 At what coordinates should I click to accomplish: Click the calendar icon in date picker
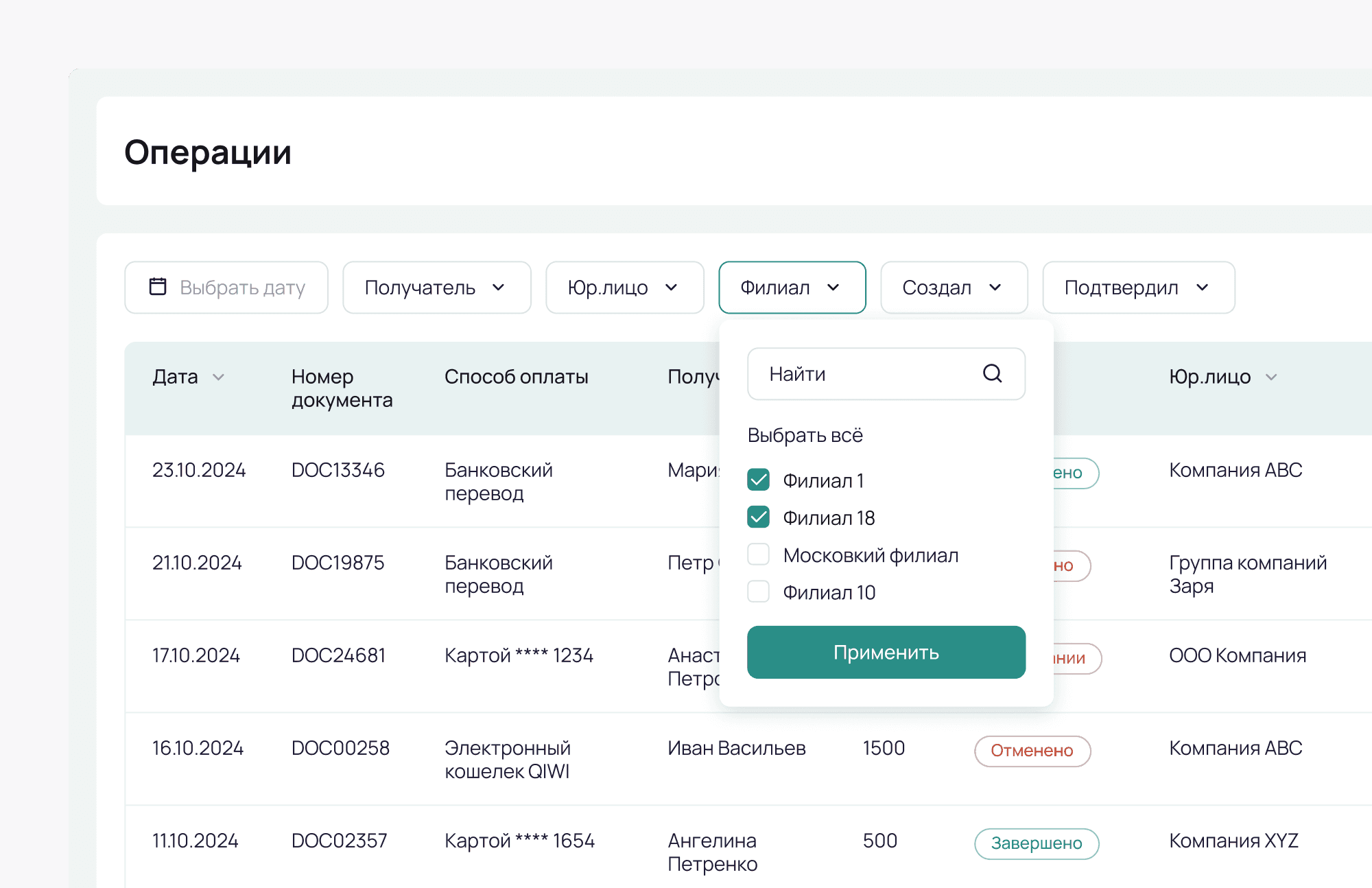[x=158, y=287]
